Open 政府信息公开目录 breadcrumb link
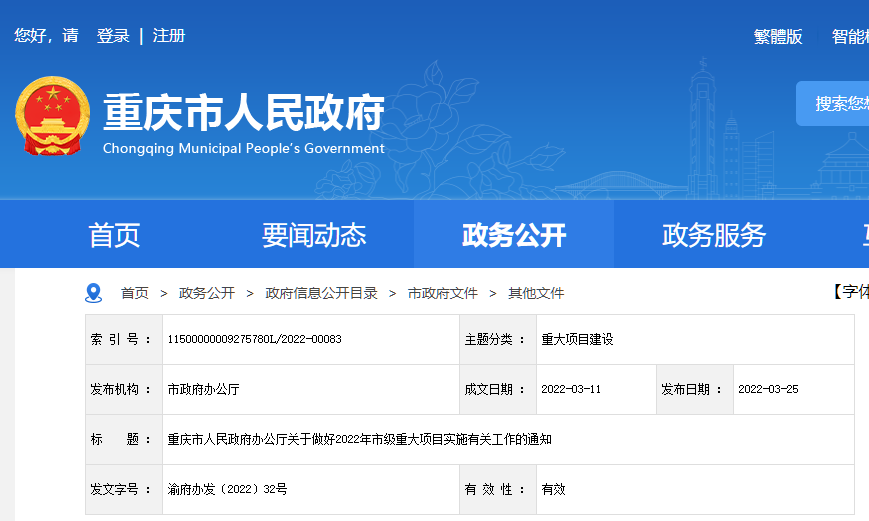This screenshot has height=521, width=869. click(x=321, y=293)
